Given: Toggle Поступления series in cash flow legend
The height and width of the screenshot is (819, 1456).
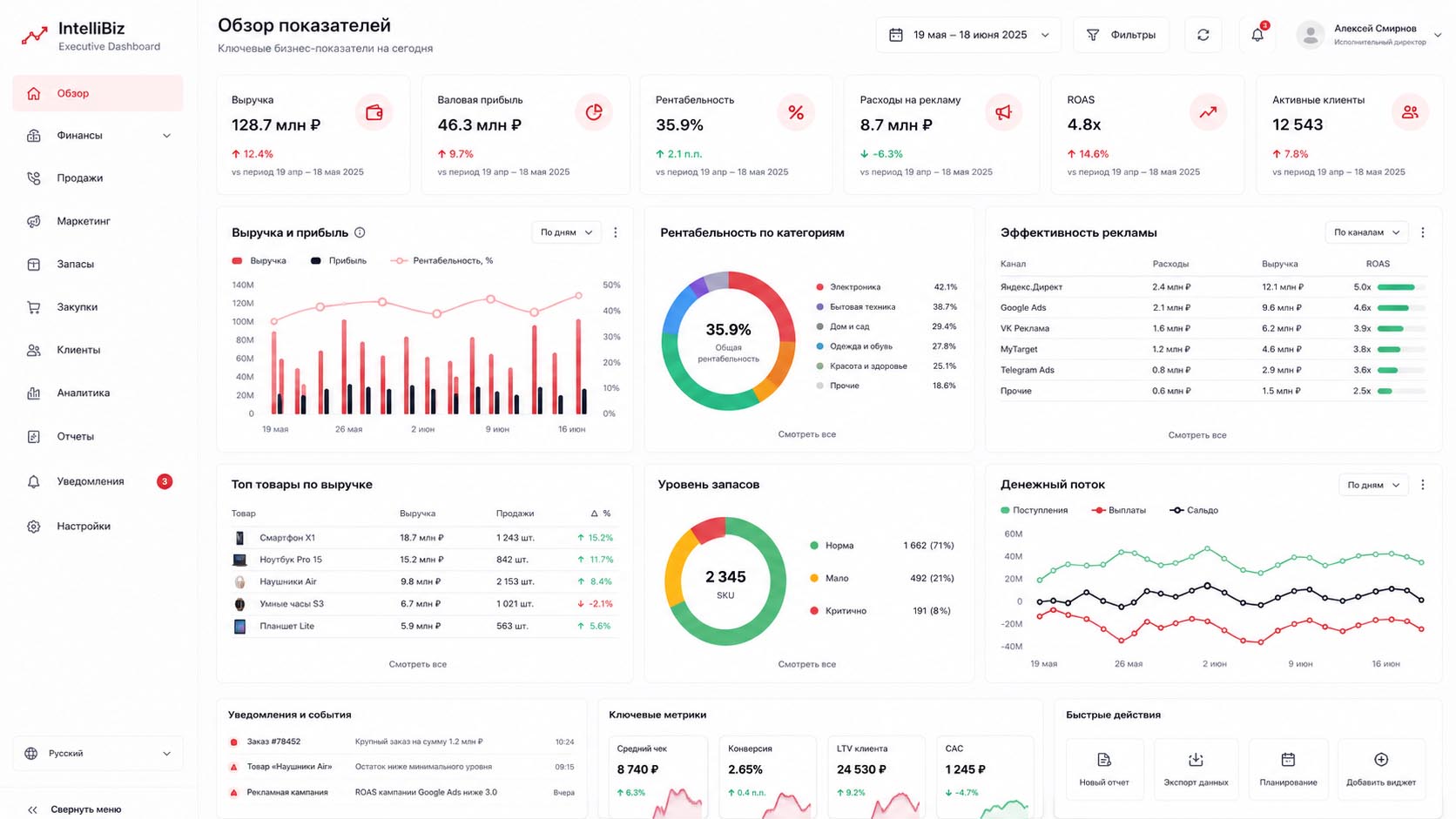Looking at the screenshot, I should tap(1034, 510).
